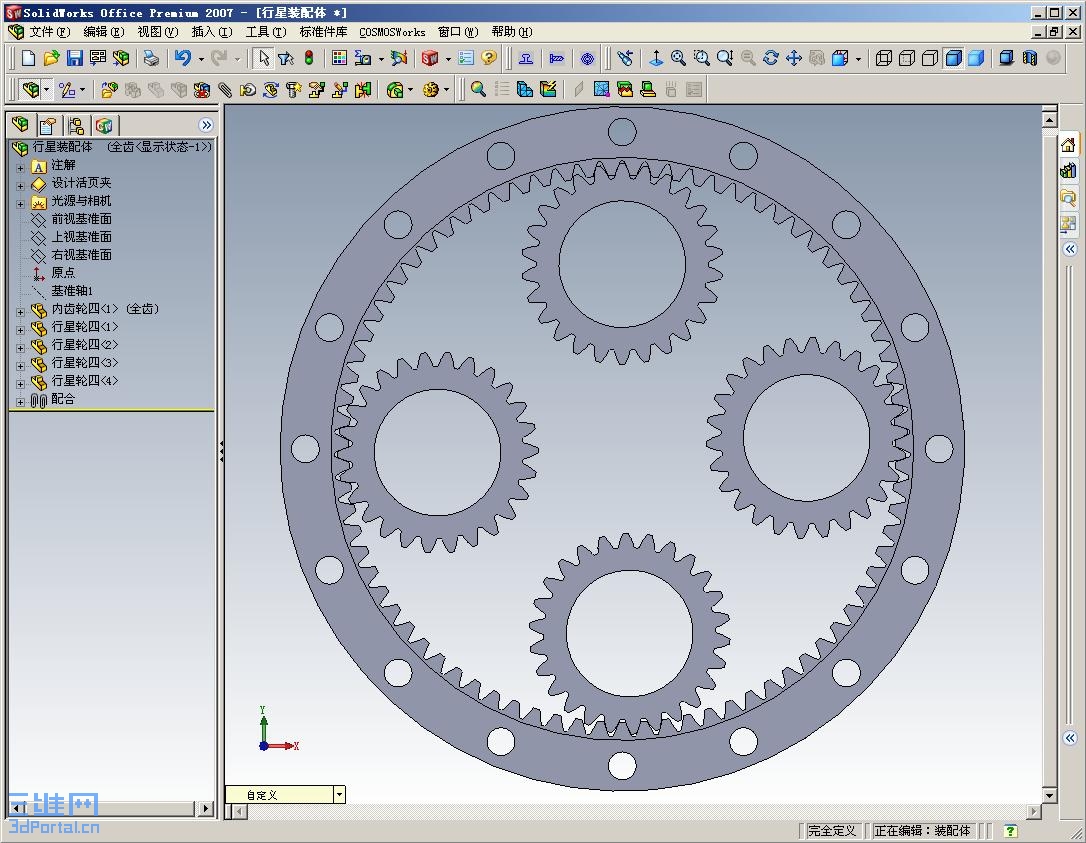Open a file with the folder icon
Viewport: 1086px width, 843px height.
point(51,58)
